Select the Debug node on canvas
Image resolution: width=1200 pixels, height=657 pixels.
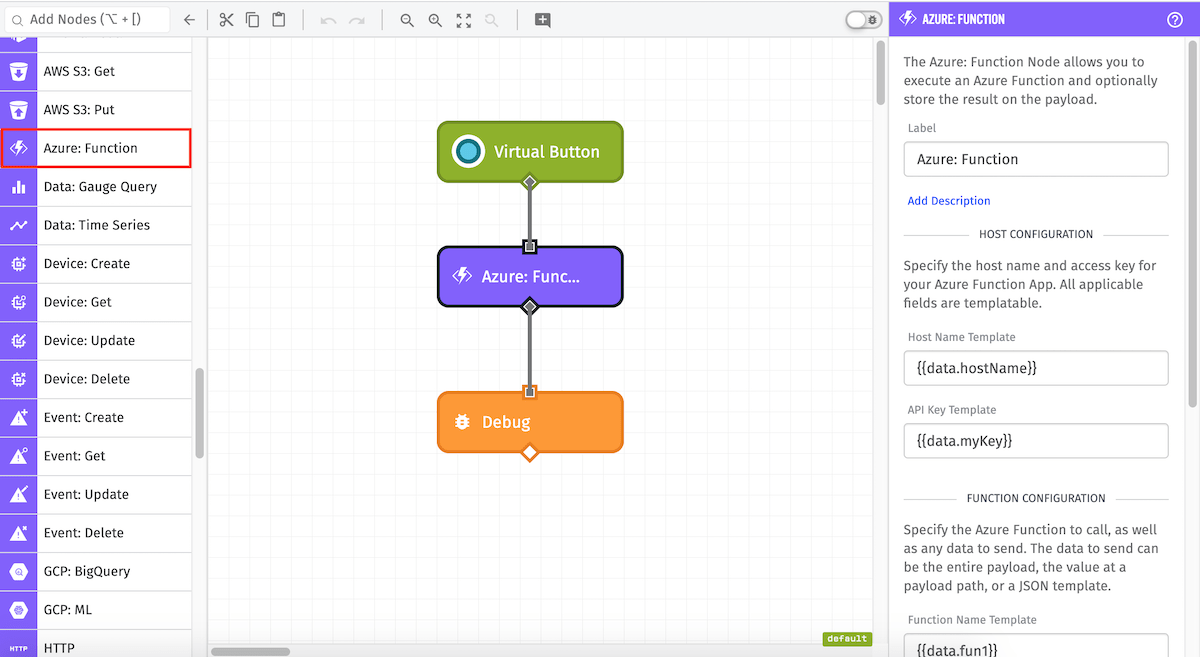(x=530, y=422)
